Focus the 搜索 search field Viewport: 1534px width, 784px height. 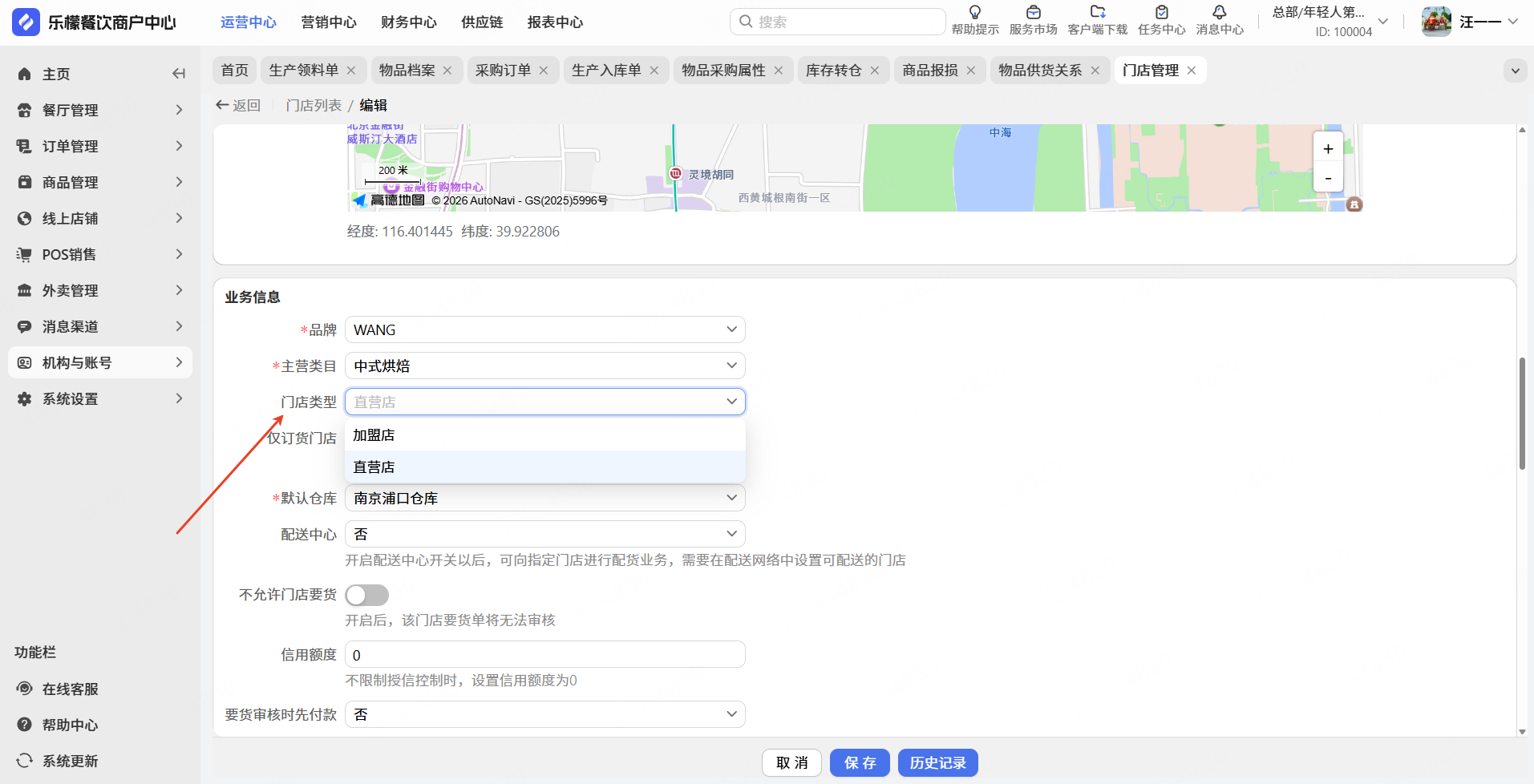pyautogui.click(x=837, y=22)
